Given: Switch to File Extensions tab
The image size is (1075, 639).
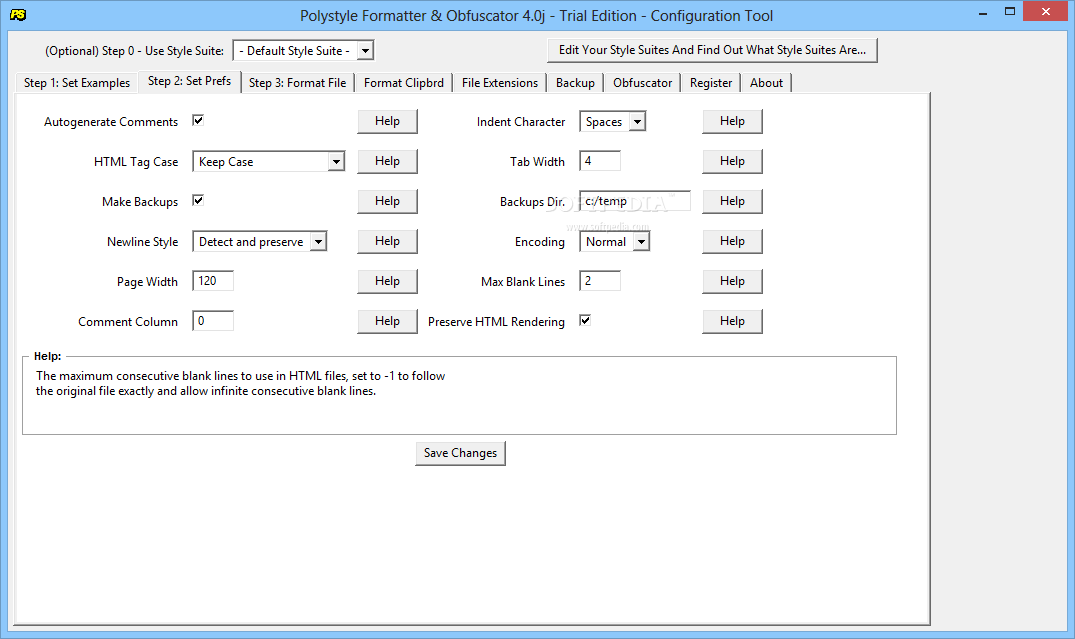Looking at the screenshot, I should (500, 83).
